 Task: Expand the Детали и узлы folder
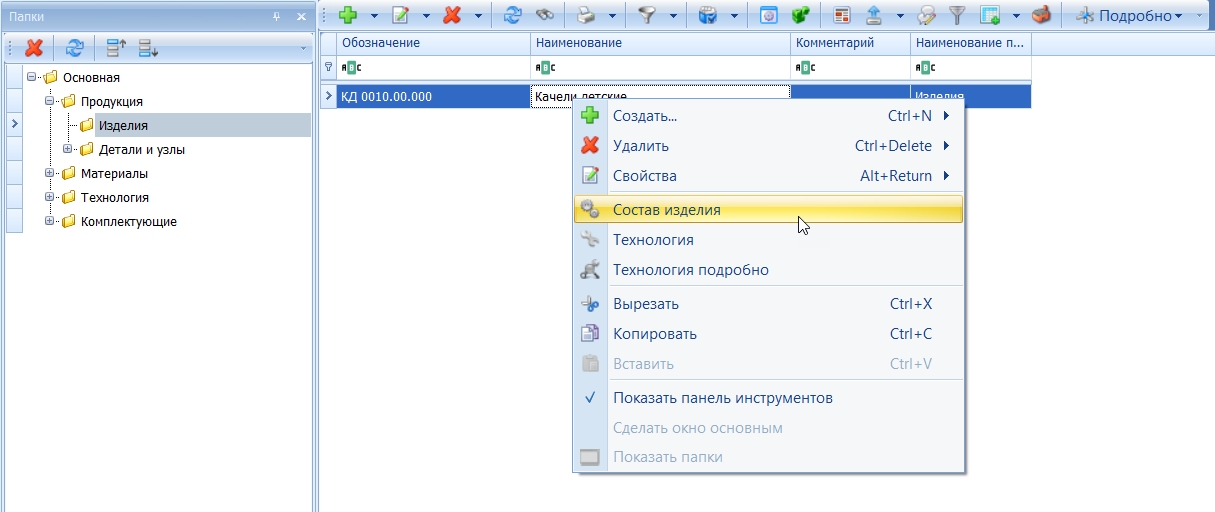69,149
